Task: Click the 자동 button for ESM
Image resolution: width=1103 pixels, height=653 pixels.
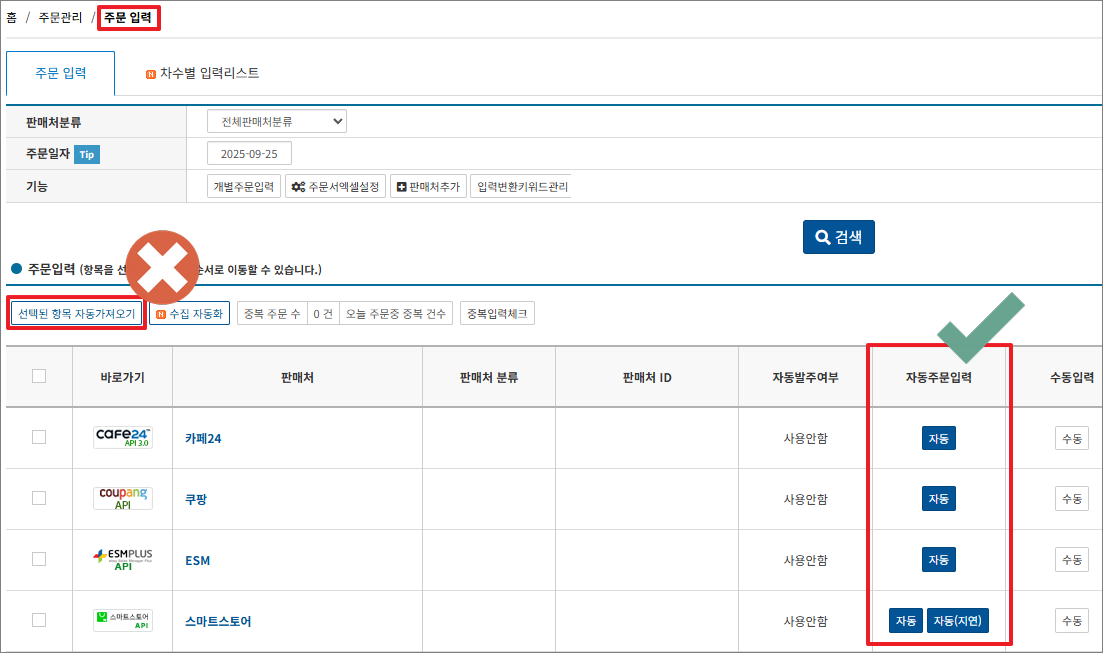Action: [x=939, y=560]
